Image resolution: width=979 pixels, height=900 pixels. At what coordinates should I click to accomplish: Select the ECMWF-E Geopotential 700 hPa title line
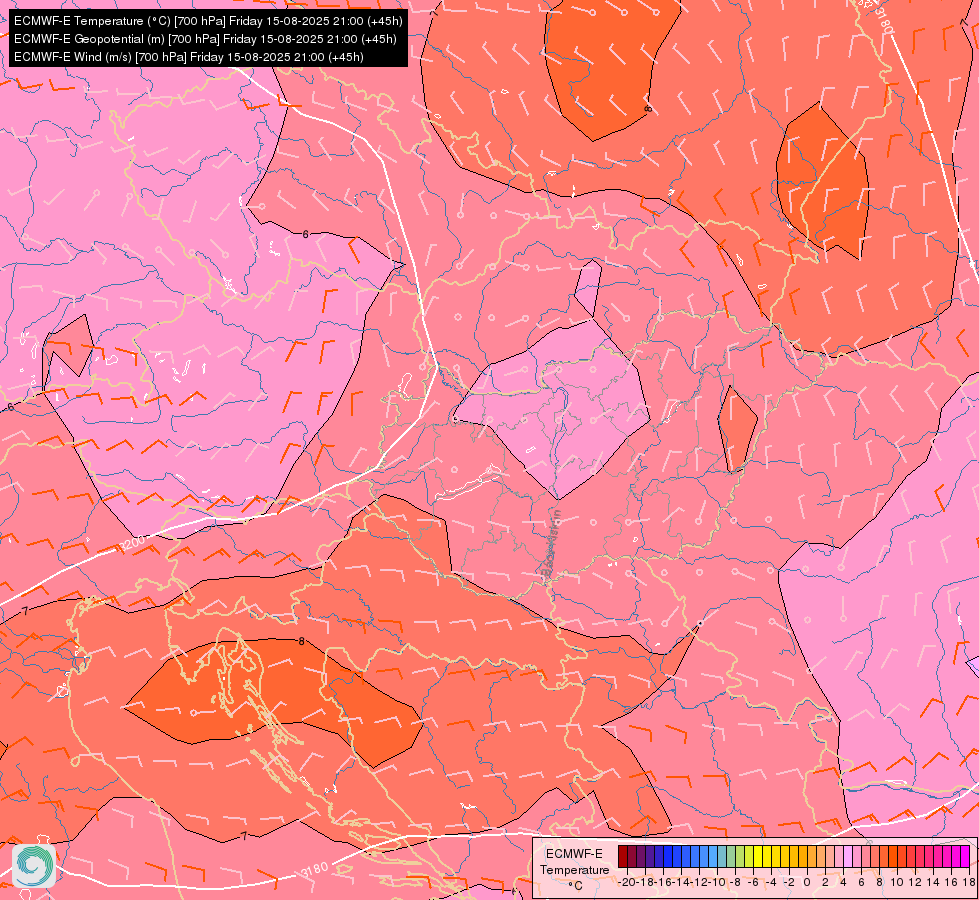205,39
